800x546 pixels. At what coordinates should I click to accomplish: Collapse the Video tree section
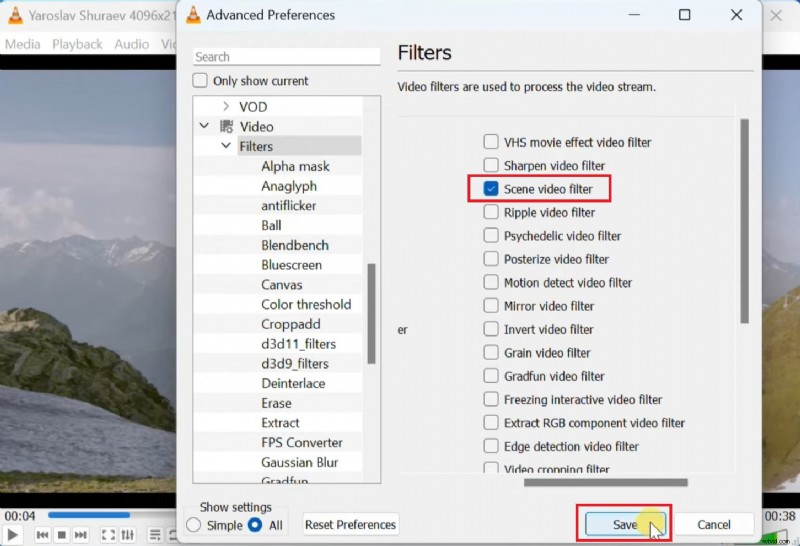[x=205, y=127]
